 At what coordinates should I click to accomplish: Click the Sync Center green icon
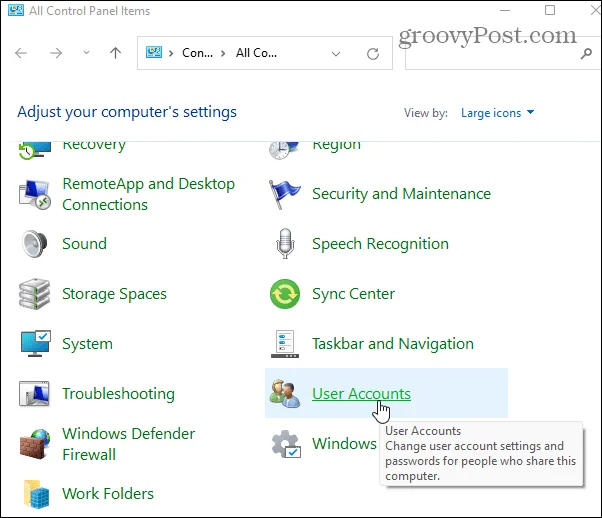click(x=284, y=294)
